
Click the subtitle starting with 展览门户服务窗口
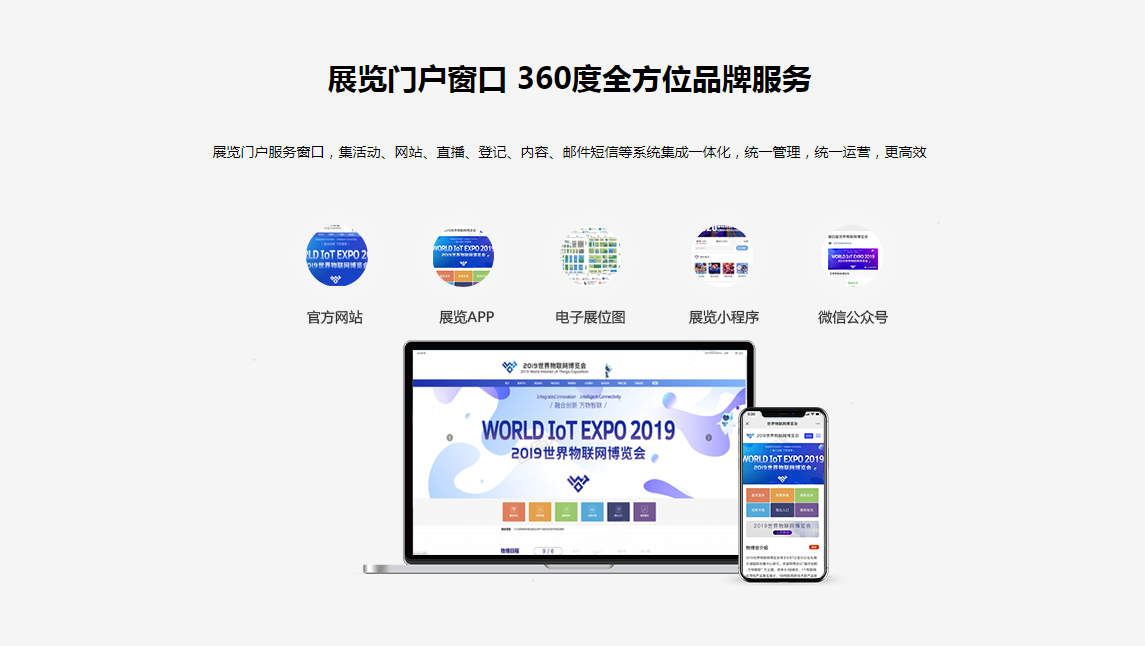pyautogui.click(x=570, y=153)
